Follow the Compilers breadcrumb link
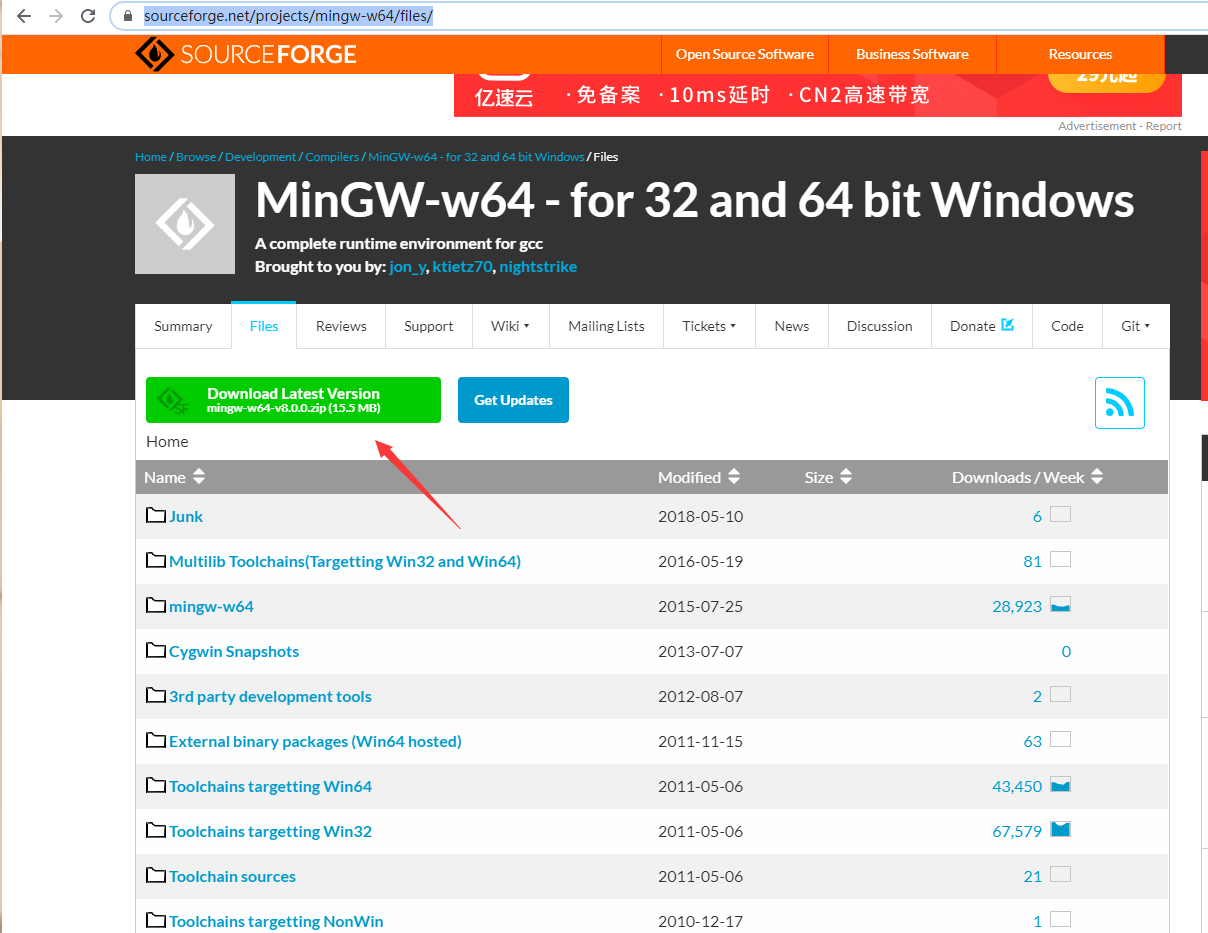This screenshot has height=933, width=1208. [332, 156]
